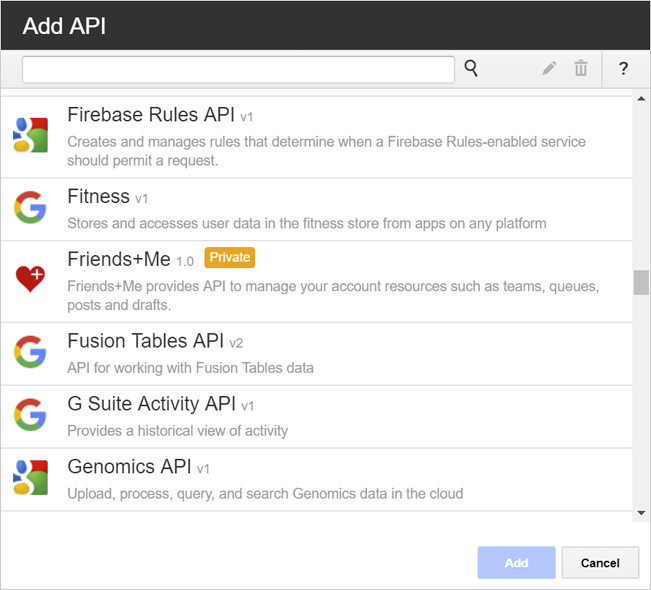Open help with the question mark icon
The height and width of the screenshot is (590, 651).
[x=623, y=69]
